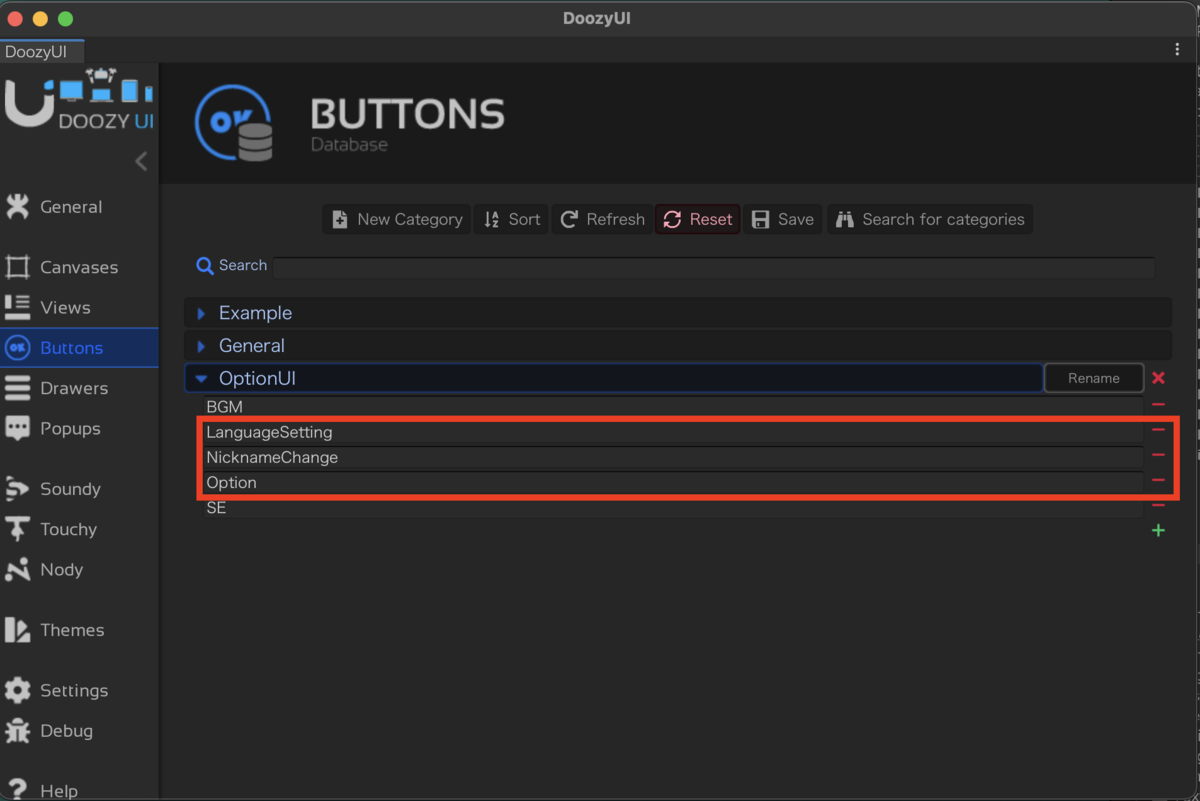This screenshot has width=1200, height=801.
Task: Remove the LanguageSetting entry
Action: point(1158,430)
